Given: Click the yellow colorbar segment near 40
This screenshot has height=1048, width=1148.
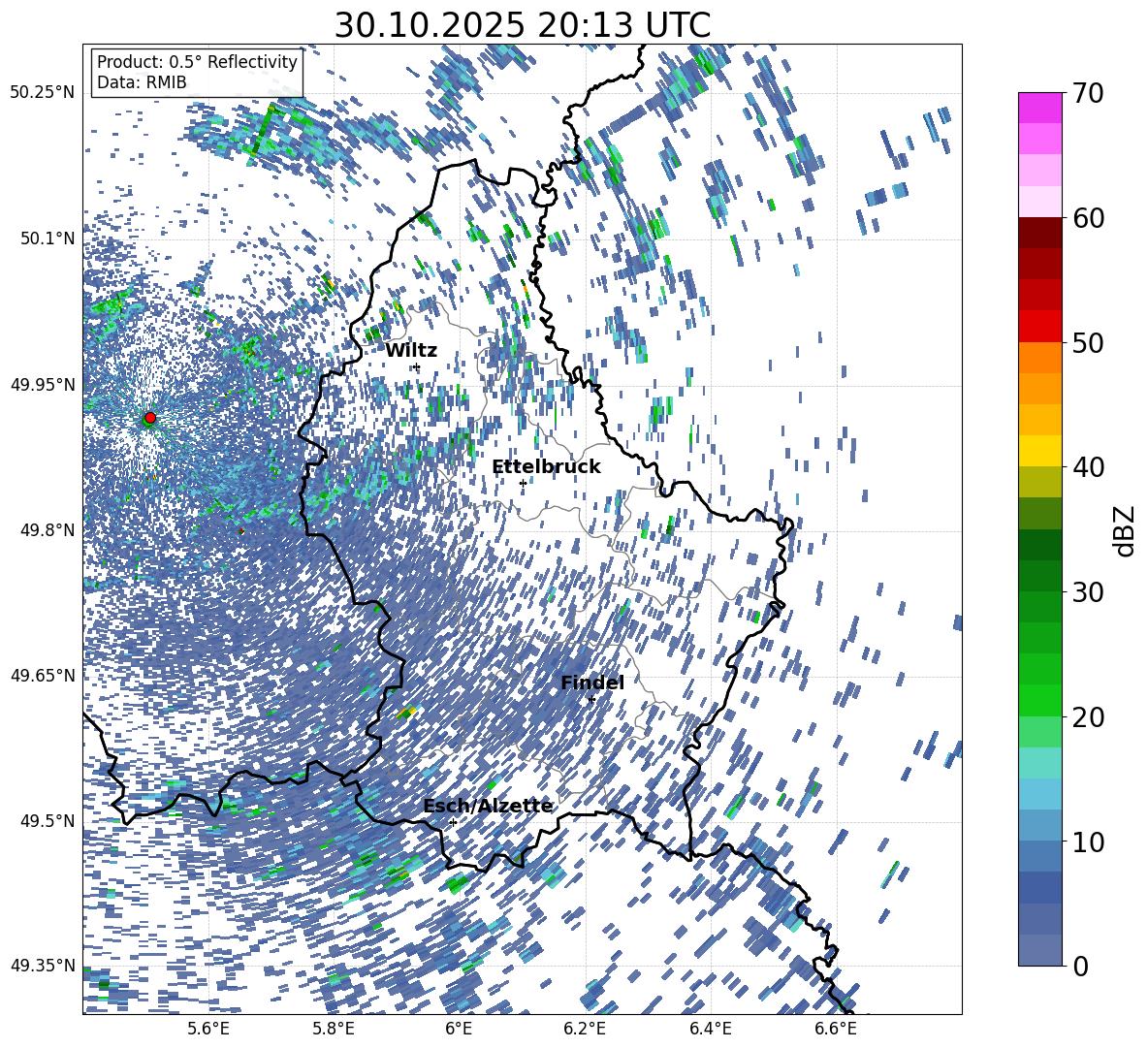Looking at the screenshot, I should coord(1040,451).
